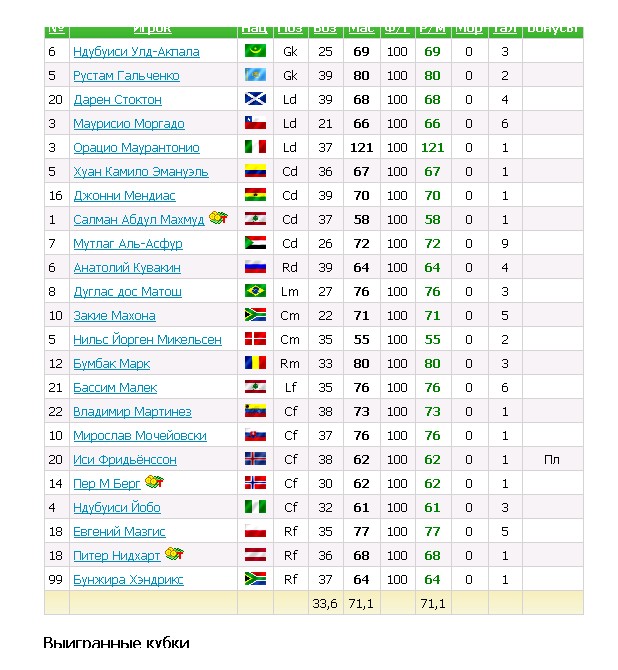This screenshot has height=670, width=618.
Task: Open Хуан Камило Эмануэль player page
Action: [x=141, y=171]
